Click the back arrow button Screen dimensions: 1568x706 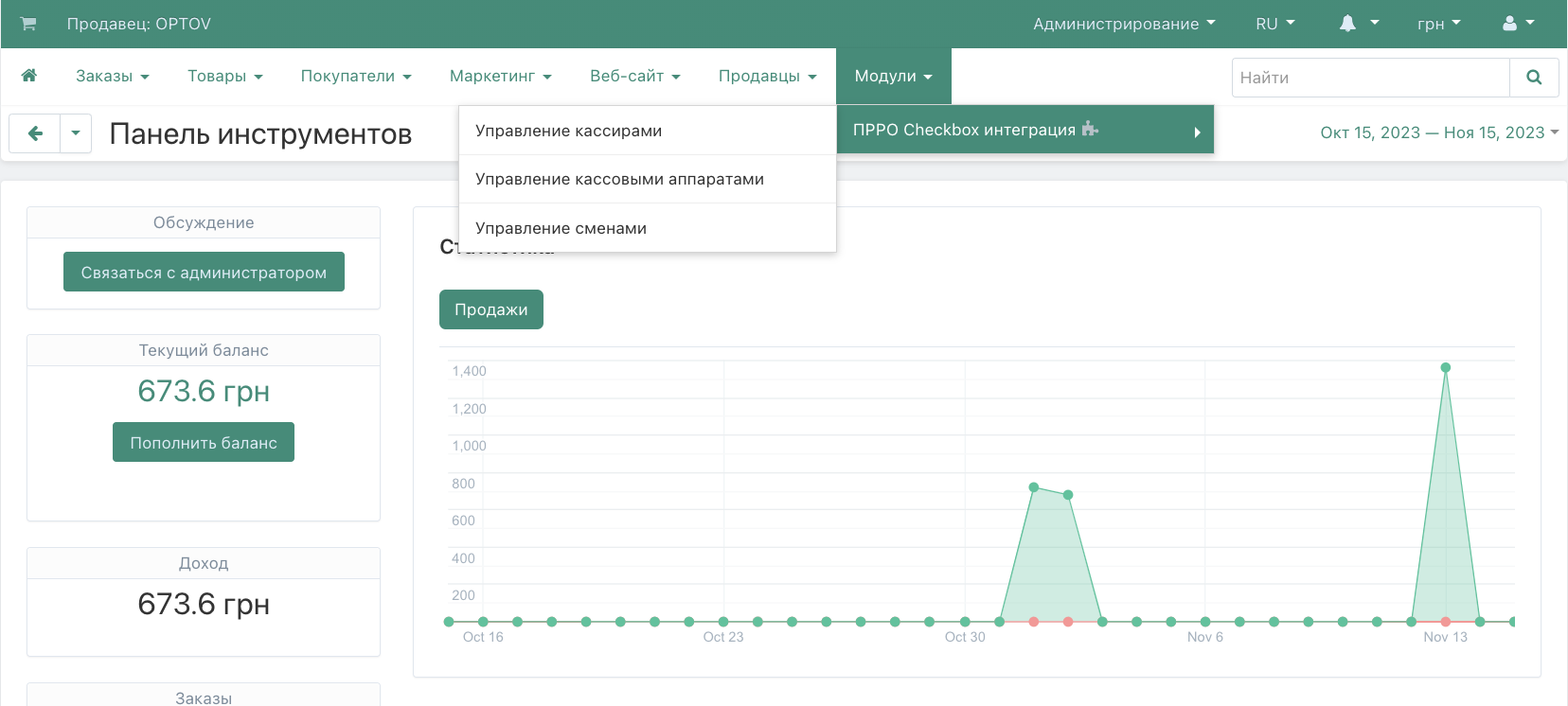(x=35, y=133)
